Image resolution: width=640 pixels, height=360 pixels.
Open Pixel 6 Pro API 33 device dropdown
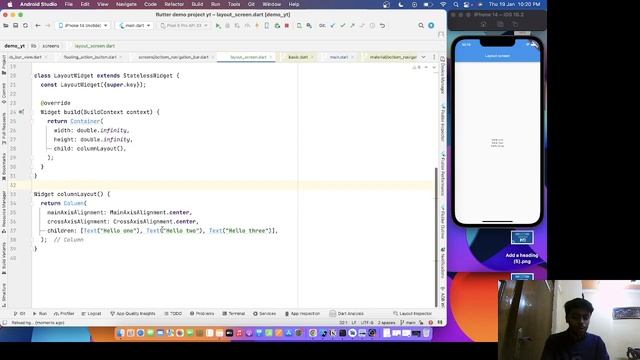click(x=184, y=25)
